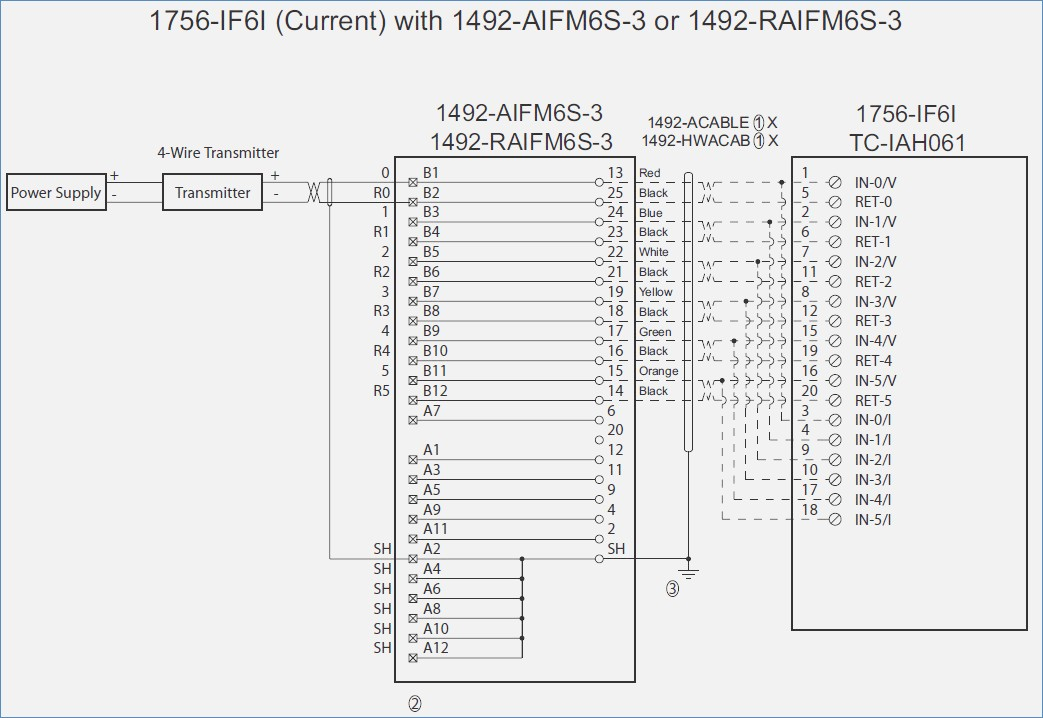This screenshot has height=718, width=1043.
Task: Click terminal label "A2"
Action: click(431, 549)
